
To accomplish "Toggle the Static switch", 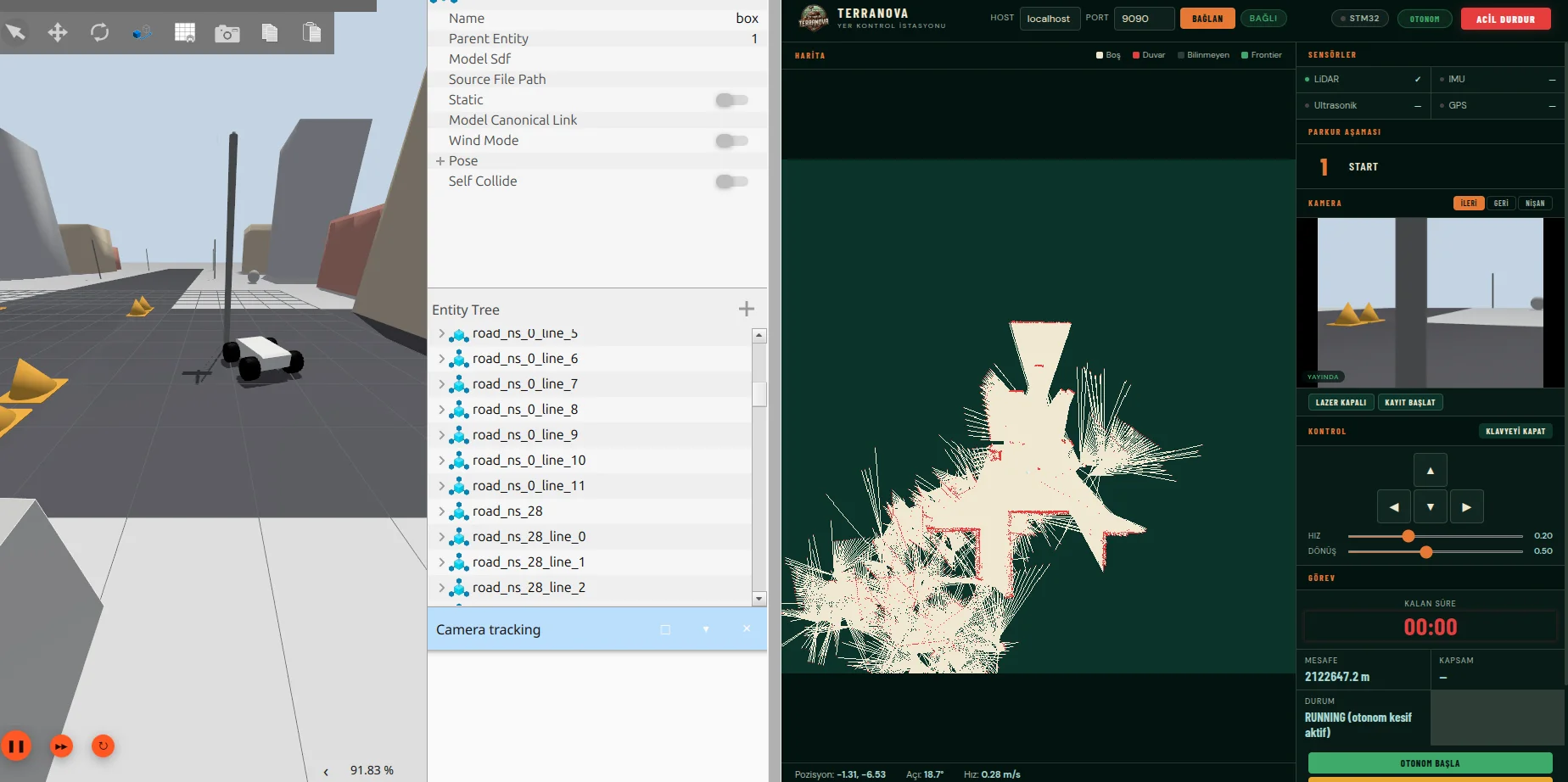I will tap(731, 100).
